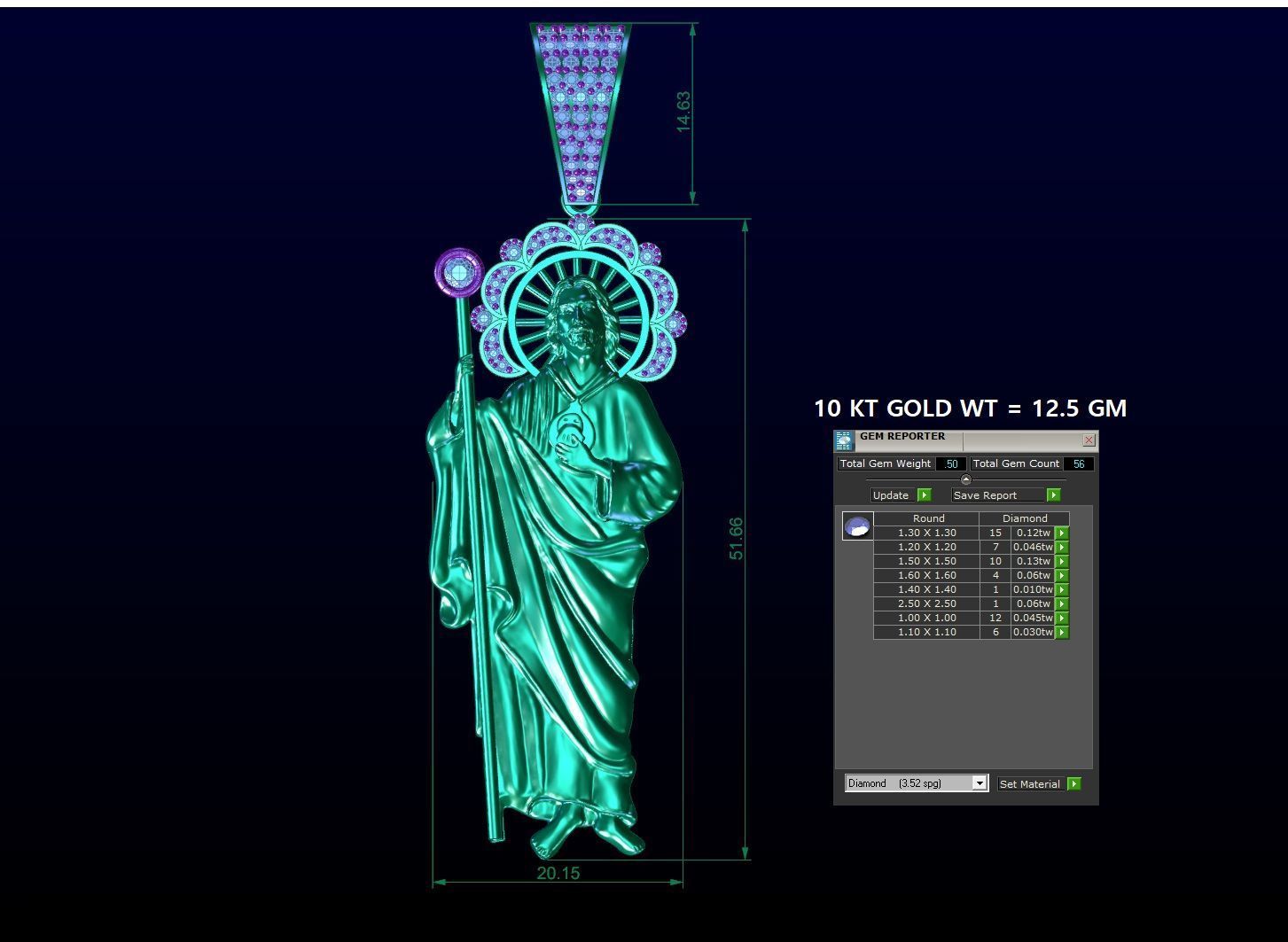This screenshot has width=1288, height=942.
Task: Click the '10 KT GOLD WT = 12.5 GM' text
Action: coord(970,409)
